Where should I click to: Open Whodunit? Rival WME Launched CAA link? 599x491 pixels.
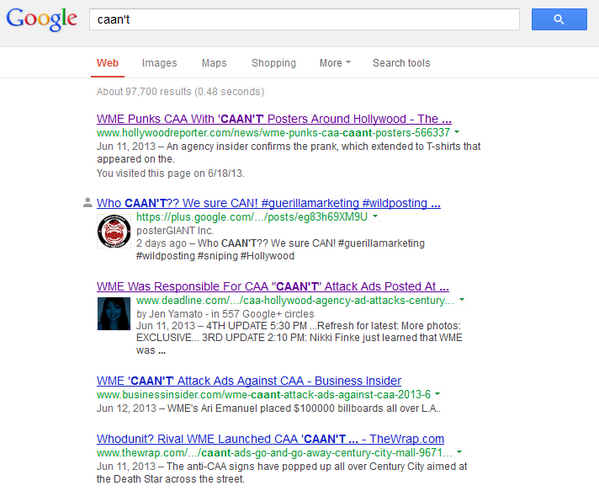270,439
